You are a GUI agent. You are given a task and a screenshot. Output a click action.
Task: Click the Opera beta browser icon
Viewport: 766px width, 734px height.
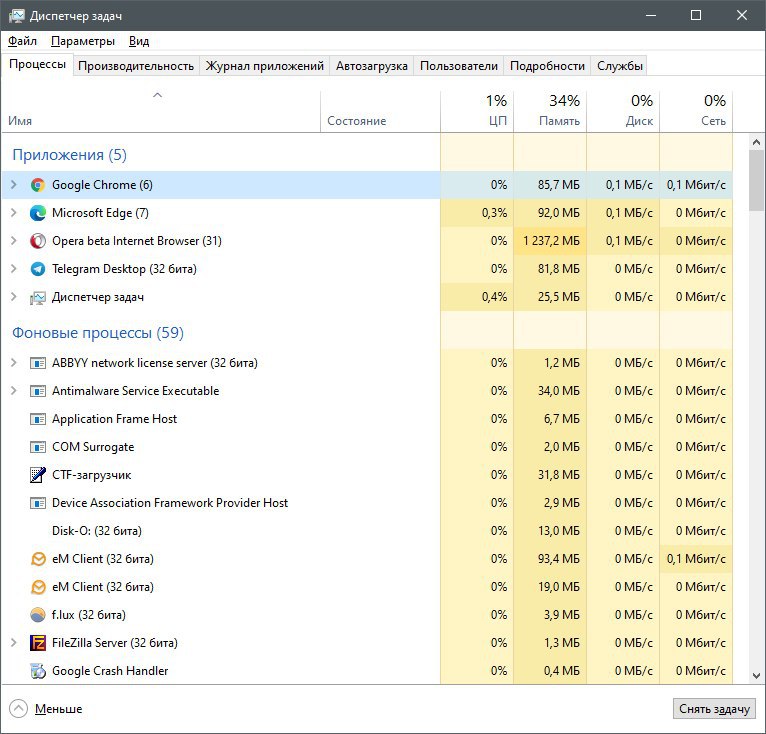pos(38,241)
